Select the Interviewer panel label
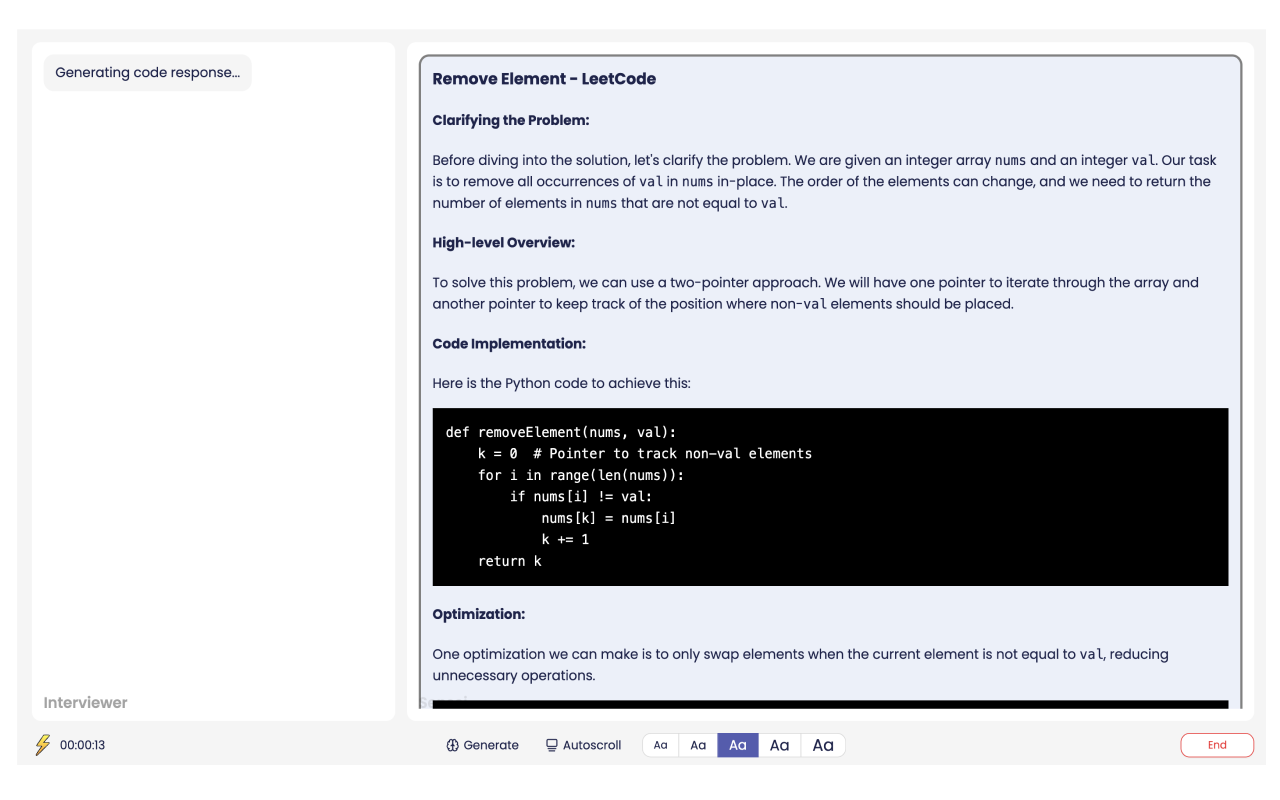The height and width of the screenshot is (800, 1280). coord(85,702)
